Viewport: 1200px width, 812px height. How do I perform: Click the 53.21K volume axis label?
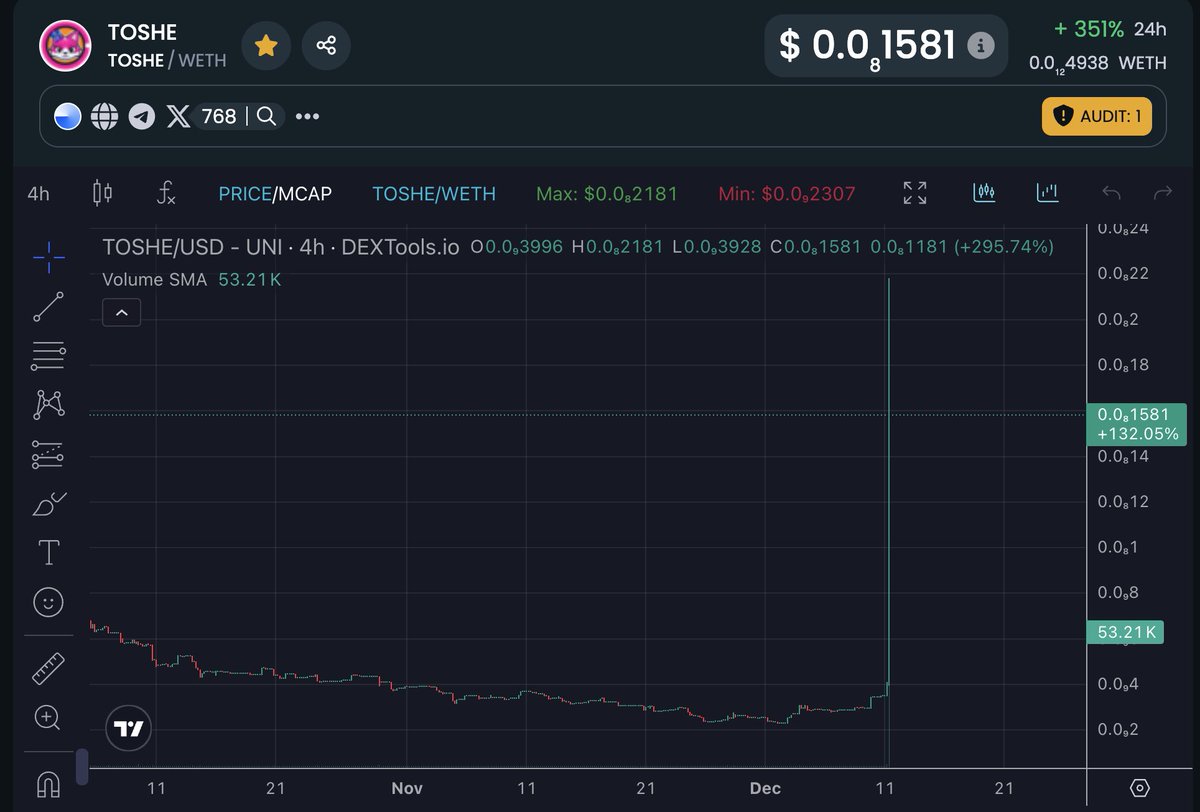pyautogui.click(x=1124, y=632)
